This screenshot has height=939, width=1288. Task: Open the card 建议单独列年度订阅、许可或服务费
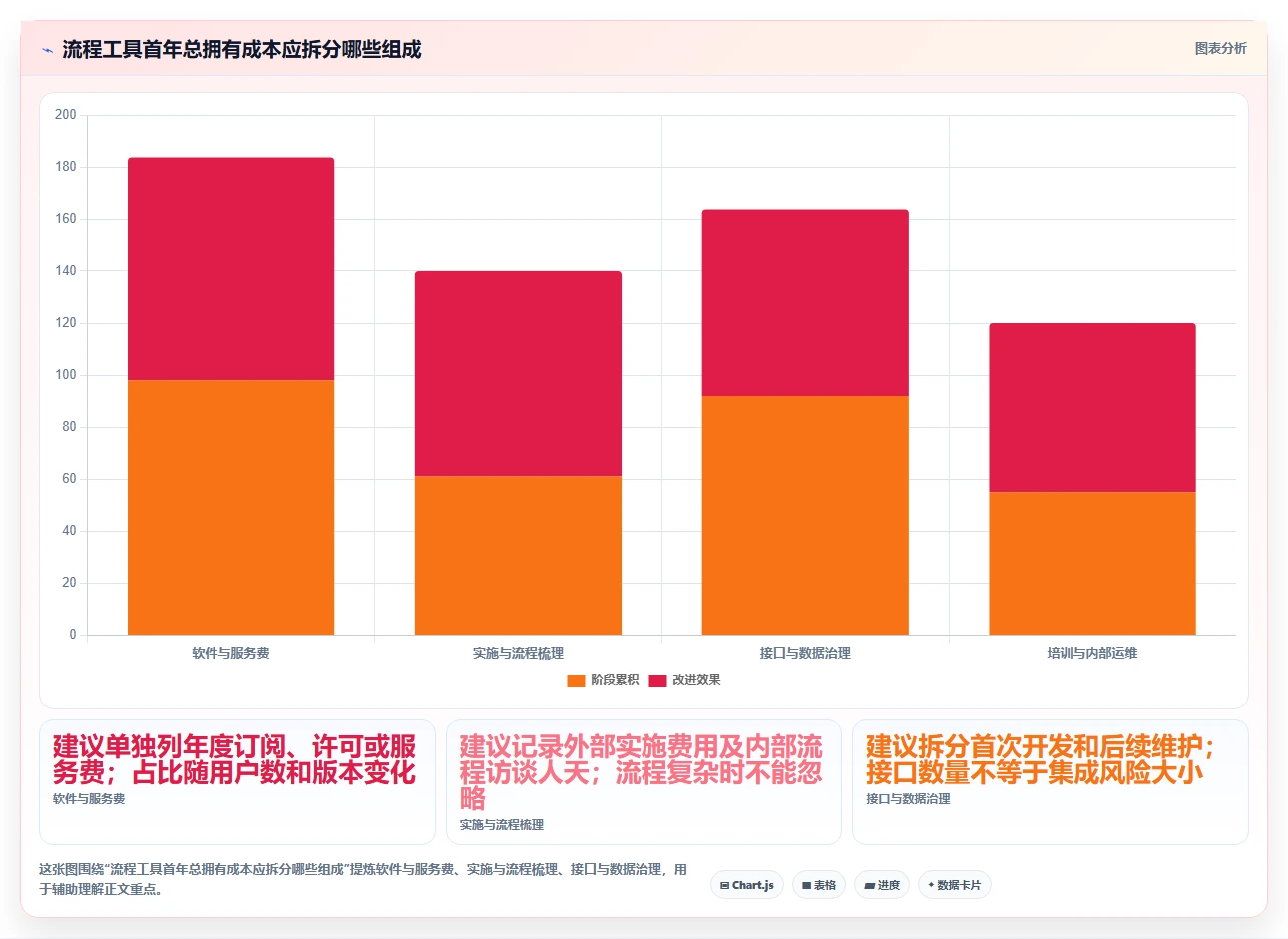237,782
